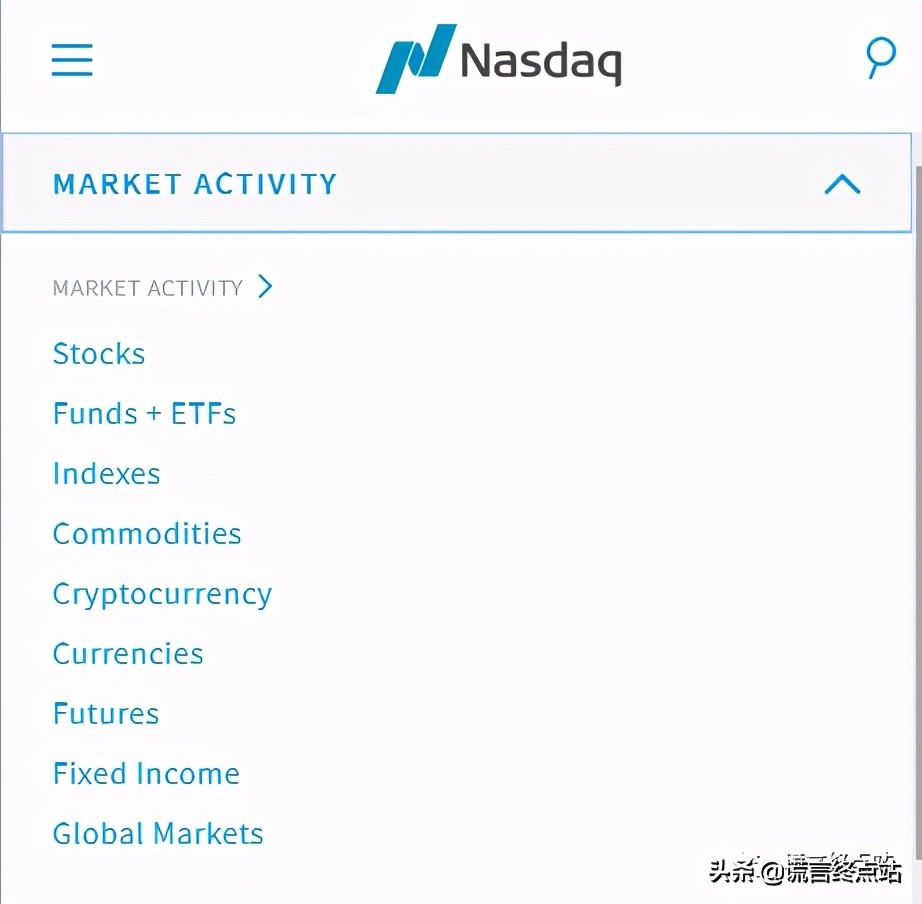This screenshot has height=904, width=922.
Task: Open Funds + ETFs
Action: tap(144, 414)
